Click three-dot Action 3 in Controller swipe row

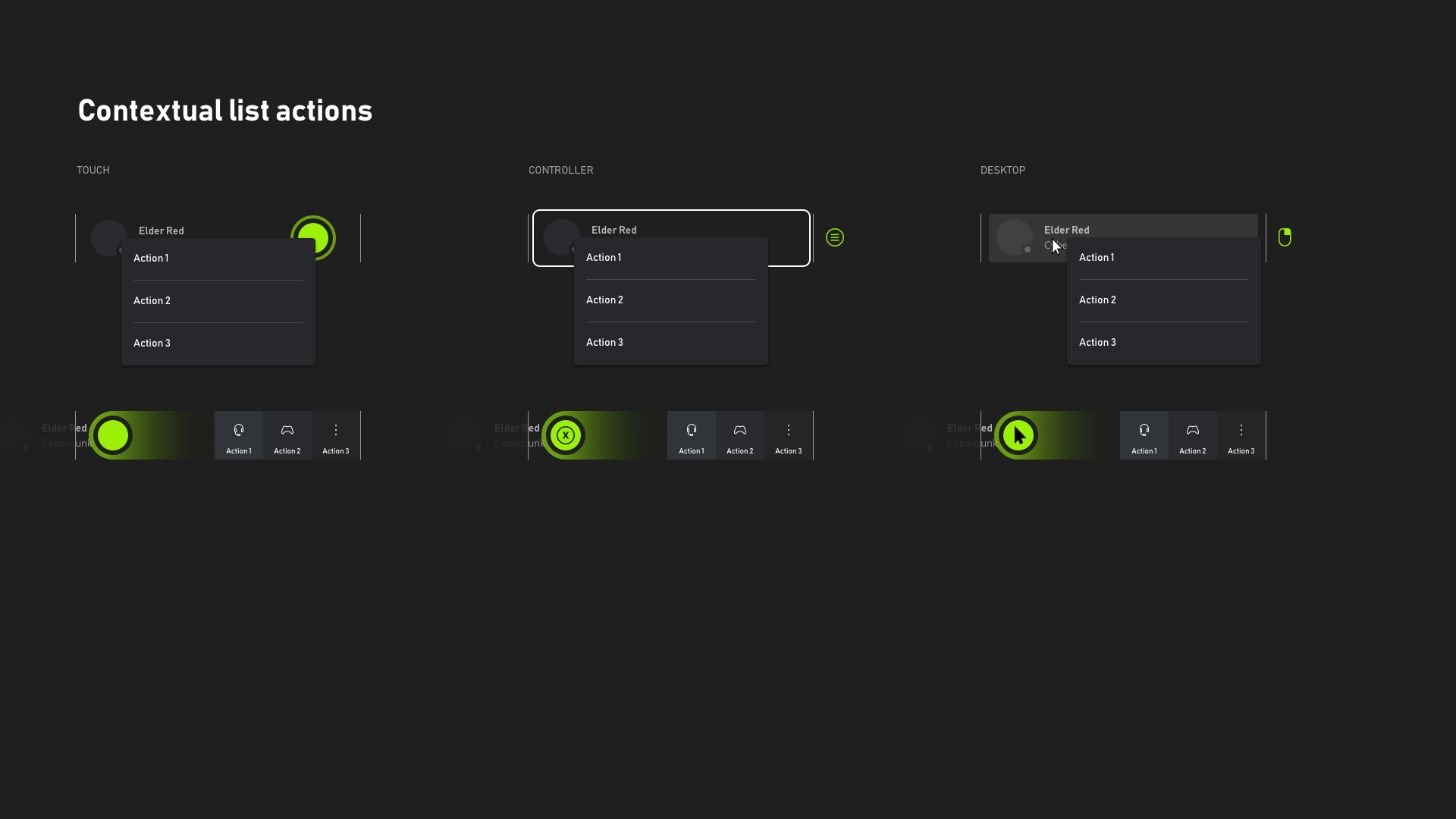(789, 435)
